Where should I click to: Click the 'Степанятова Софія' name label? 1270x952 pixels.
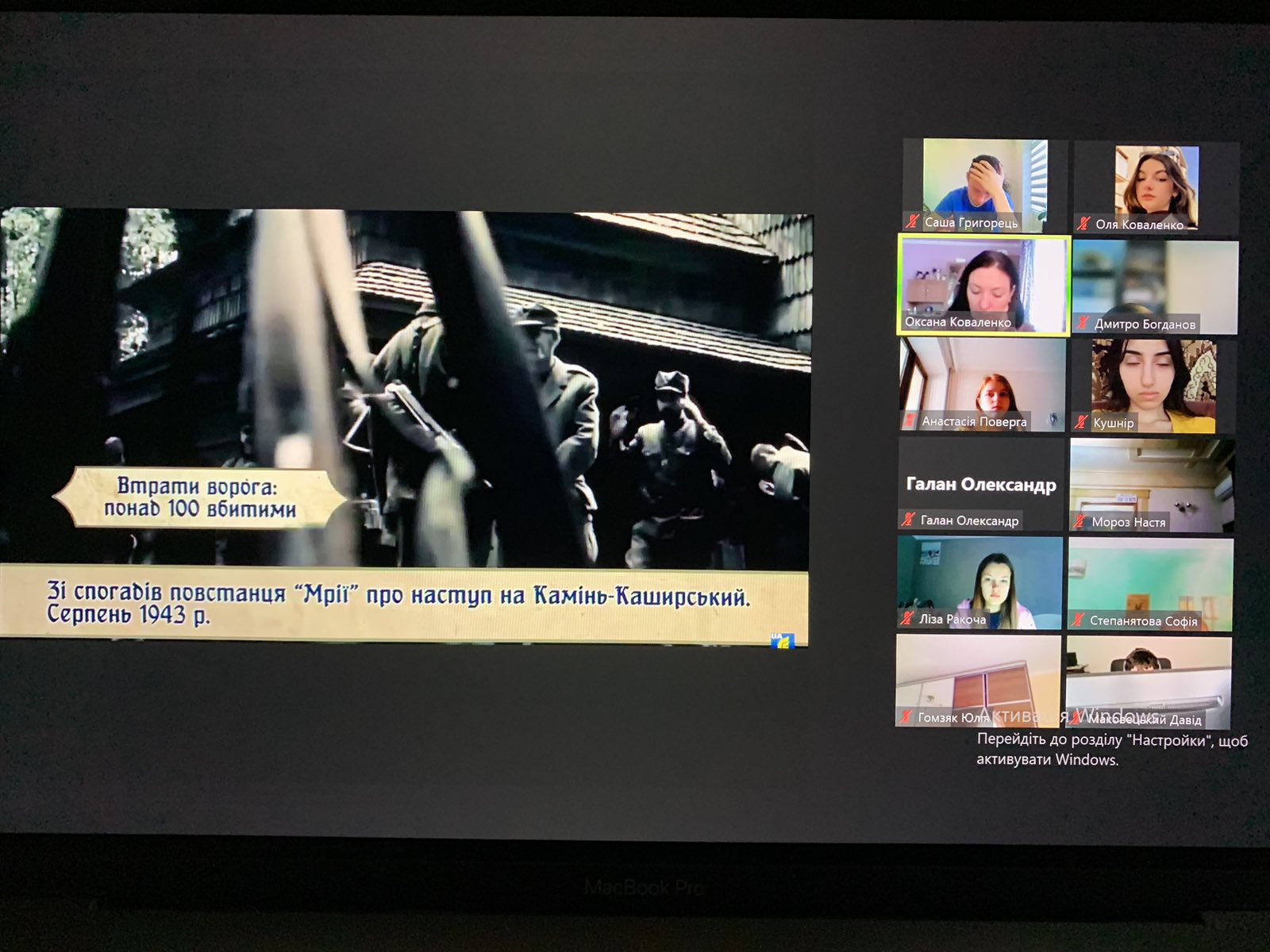point(1143,621)
